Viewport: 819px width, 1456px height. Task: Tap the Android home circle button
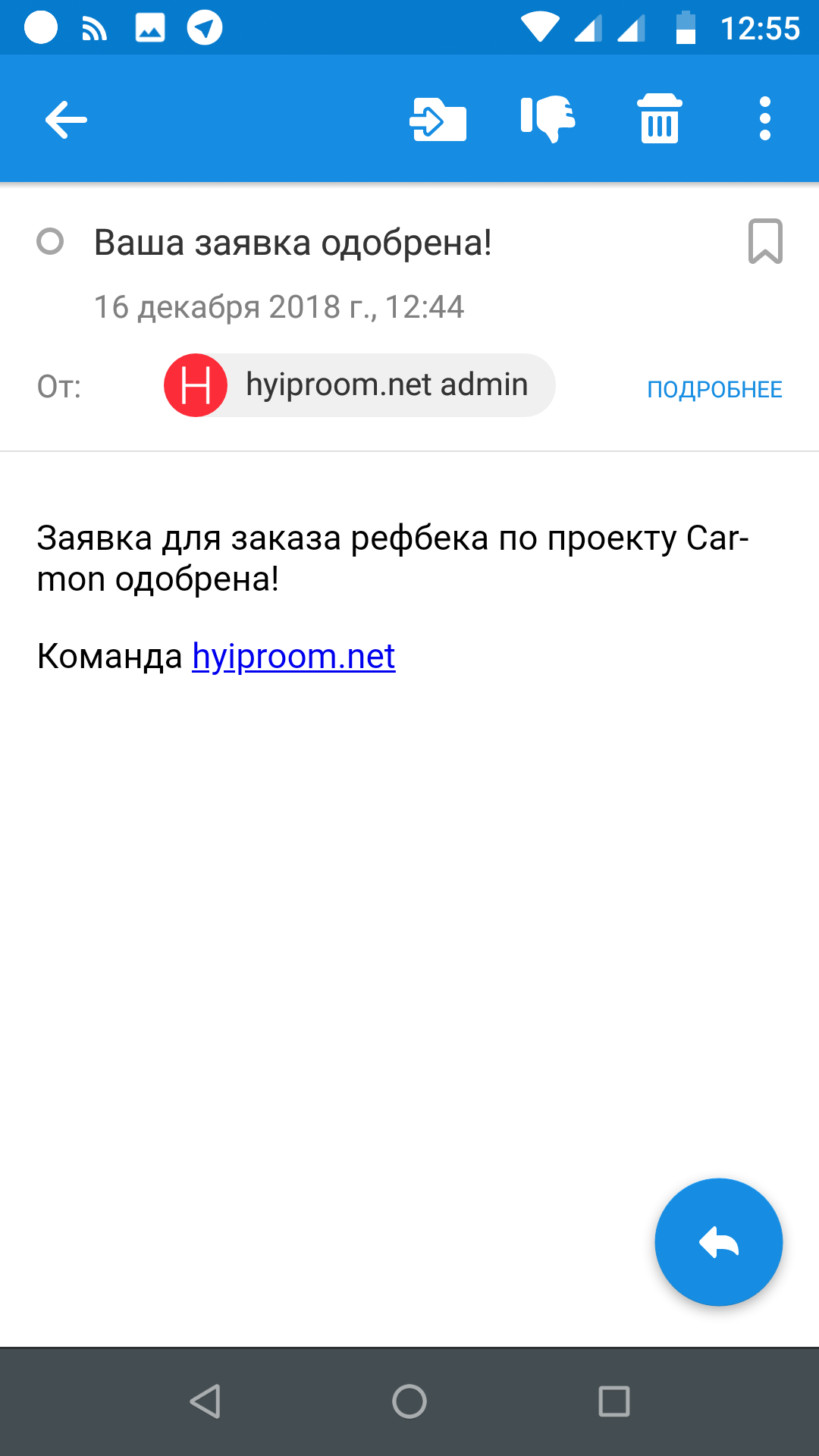409,1401
